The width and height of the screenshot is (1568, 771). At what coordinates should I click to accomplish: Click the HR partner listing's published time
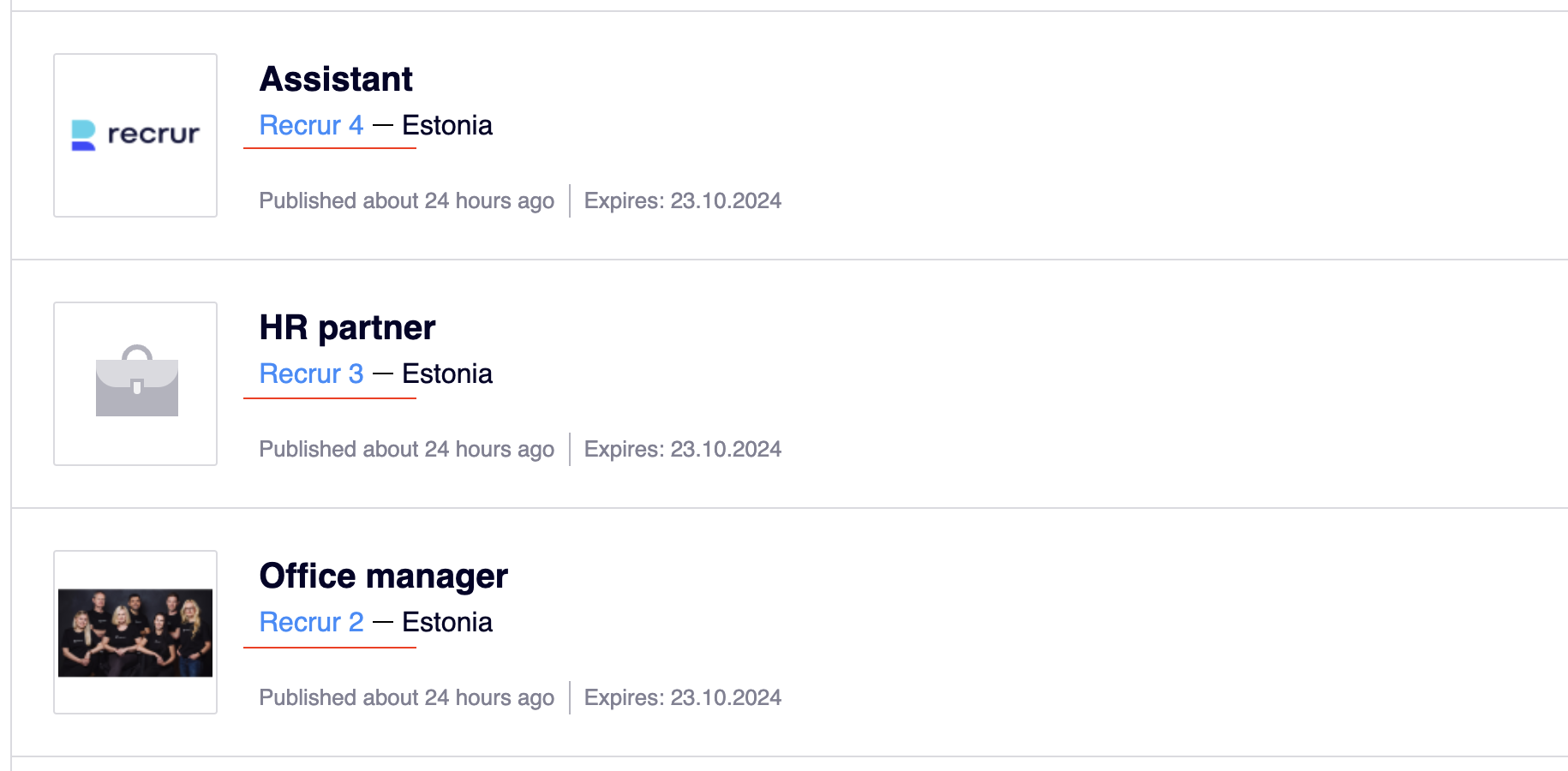point(406,450)
